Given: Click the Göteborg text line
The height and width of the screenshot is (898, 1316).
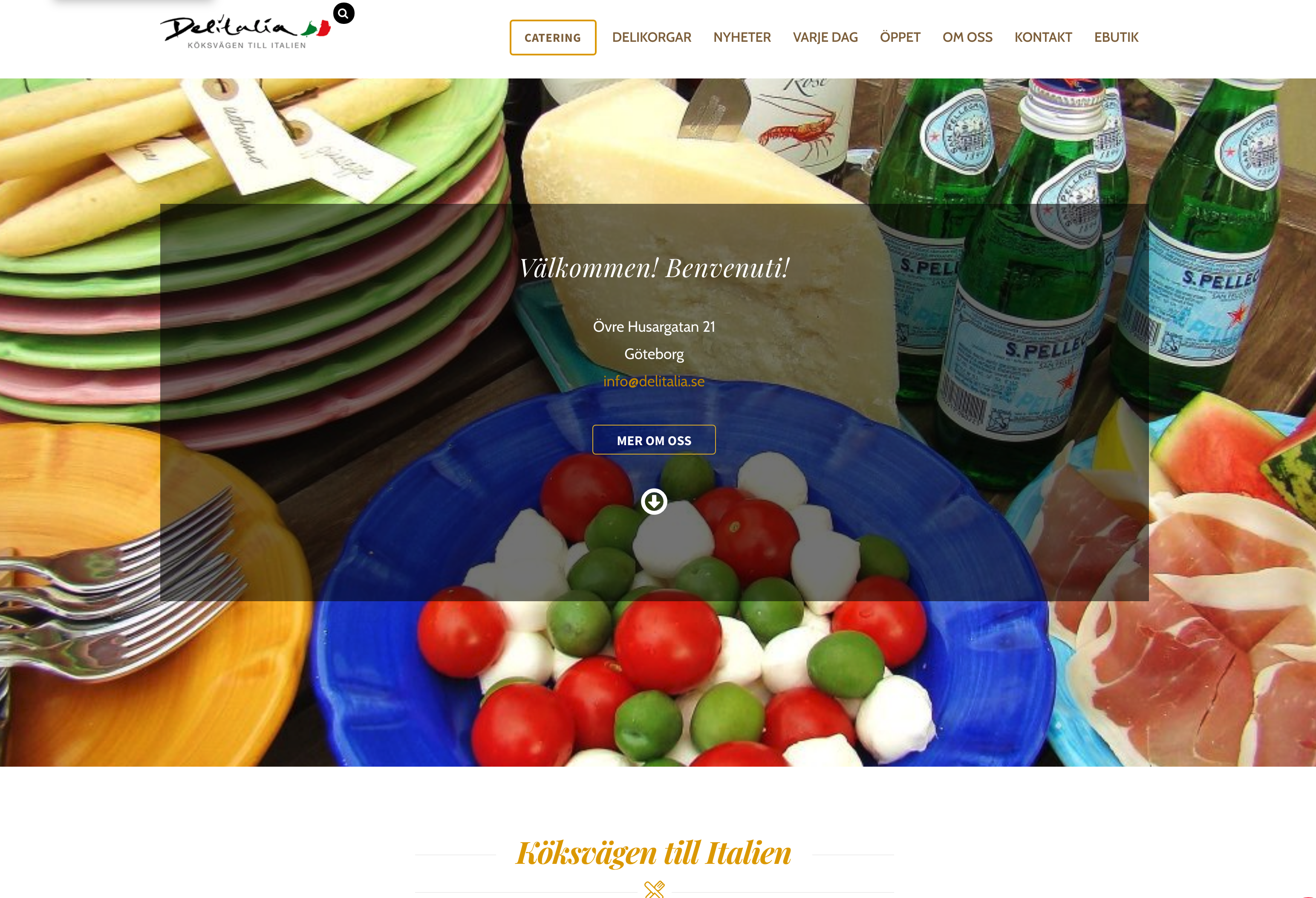Looking at the screenshot, I should tap(654, 354).
